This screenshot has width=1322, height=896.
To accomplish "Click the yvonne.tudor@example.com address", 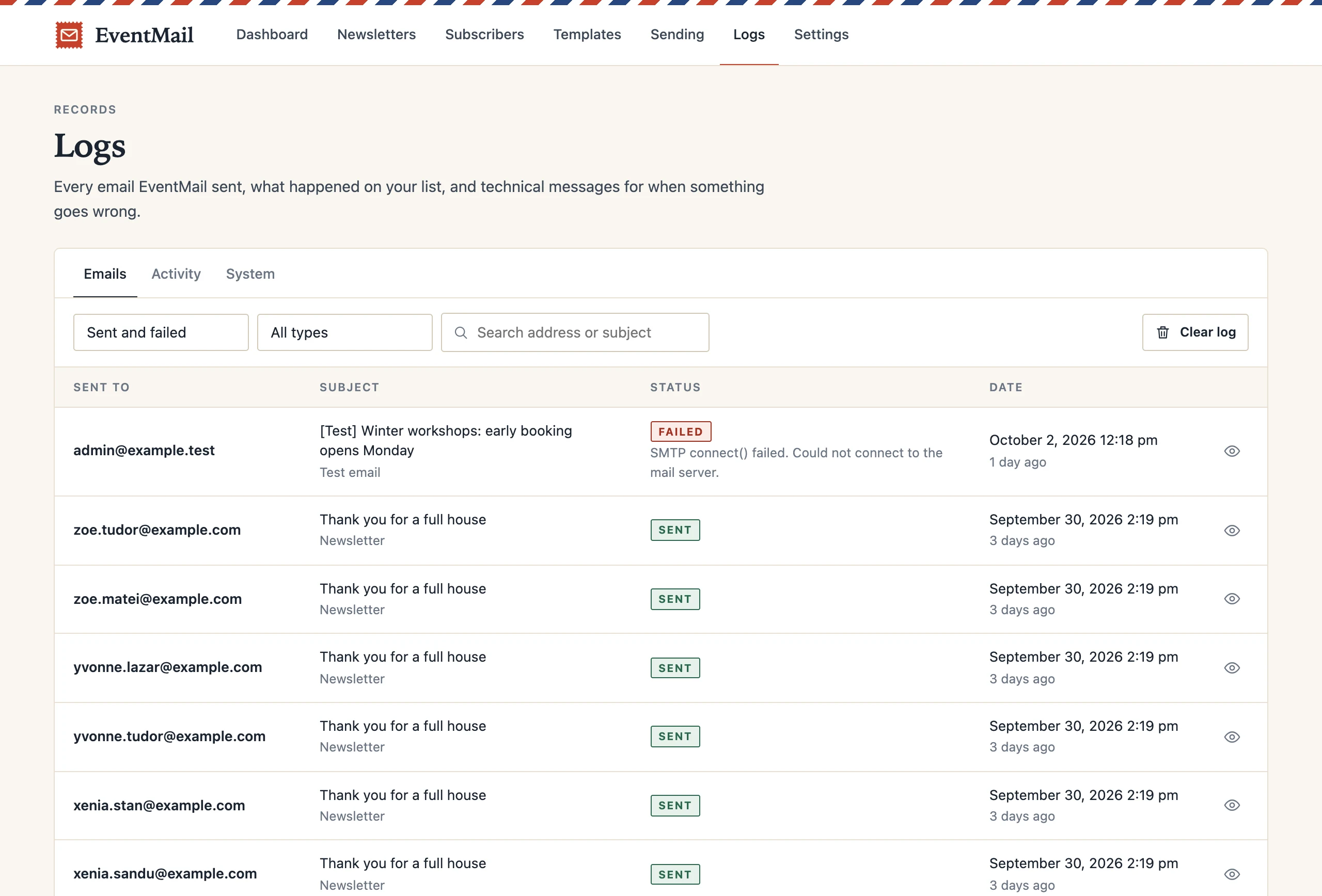I will pyautogui.click(x=169, y=736).
